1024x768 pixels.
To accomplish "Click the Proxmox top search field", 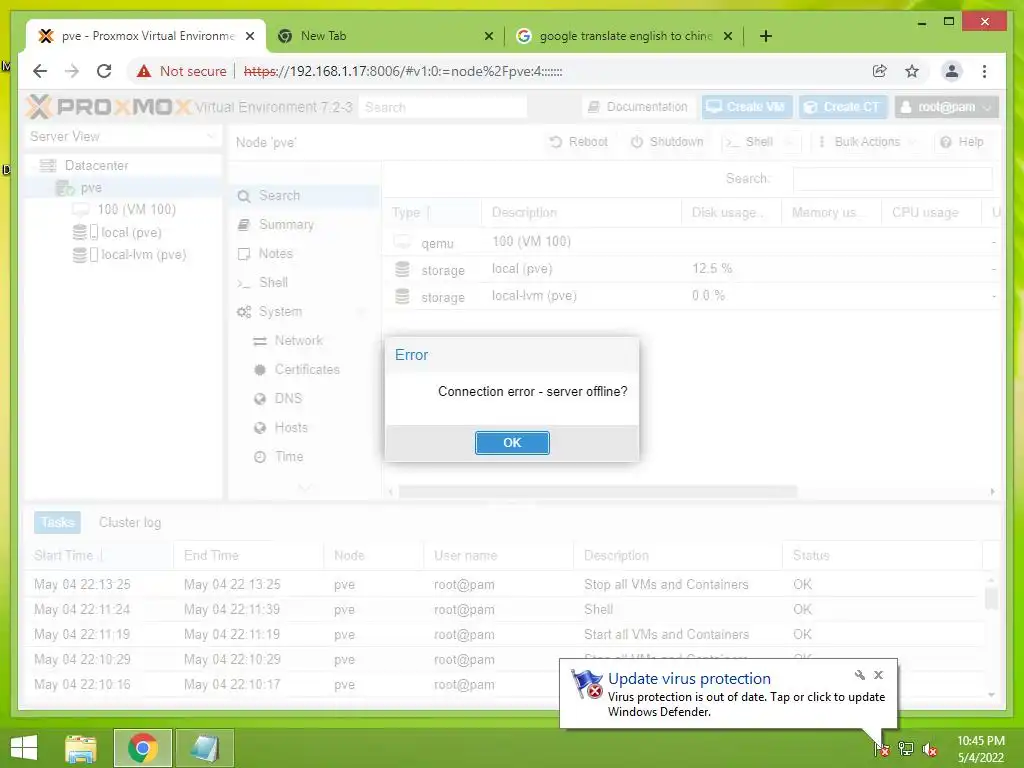I will [x=443, y=107].
